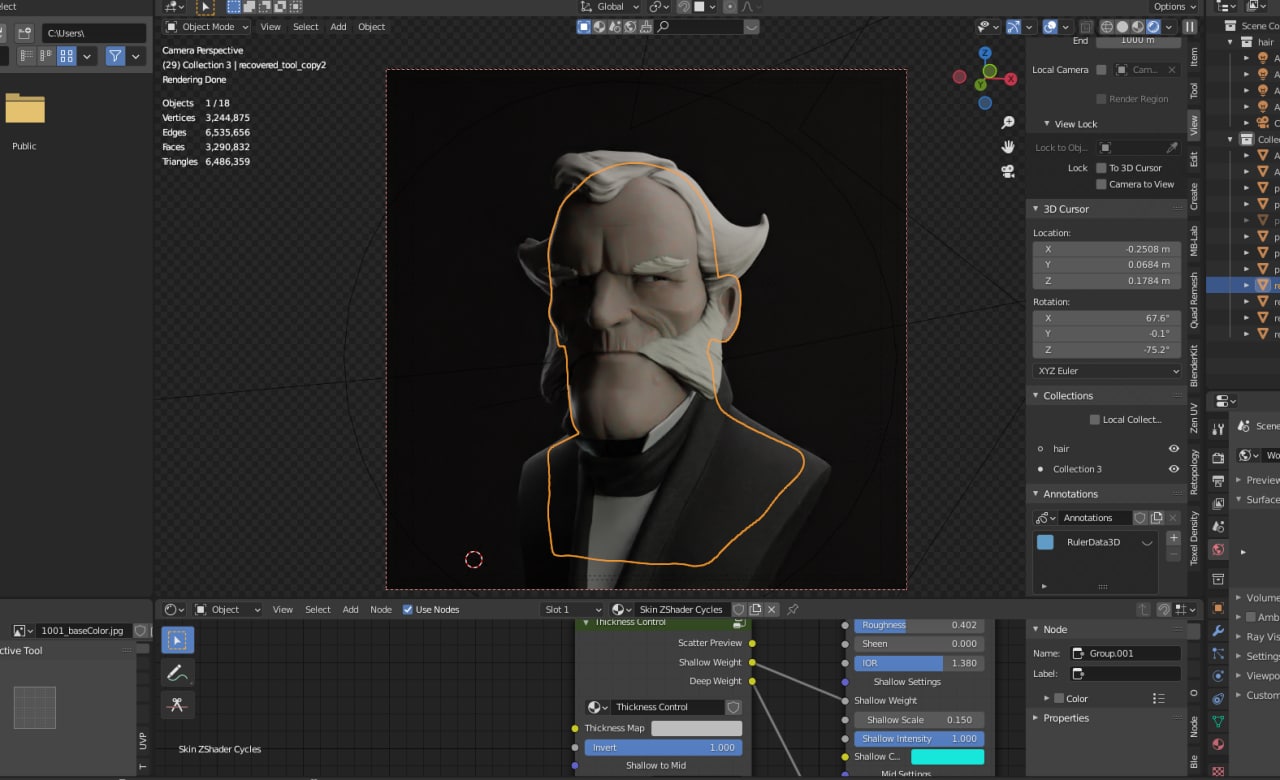Switch to the Quad Remesh sidebar tab
The width and height of the screenshot is (1280, 780).
(x=1194, y=300)
